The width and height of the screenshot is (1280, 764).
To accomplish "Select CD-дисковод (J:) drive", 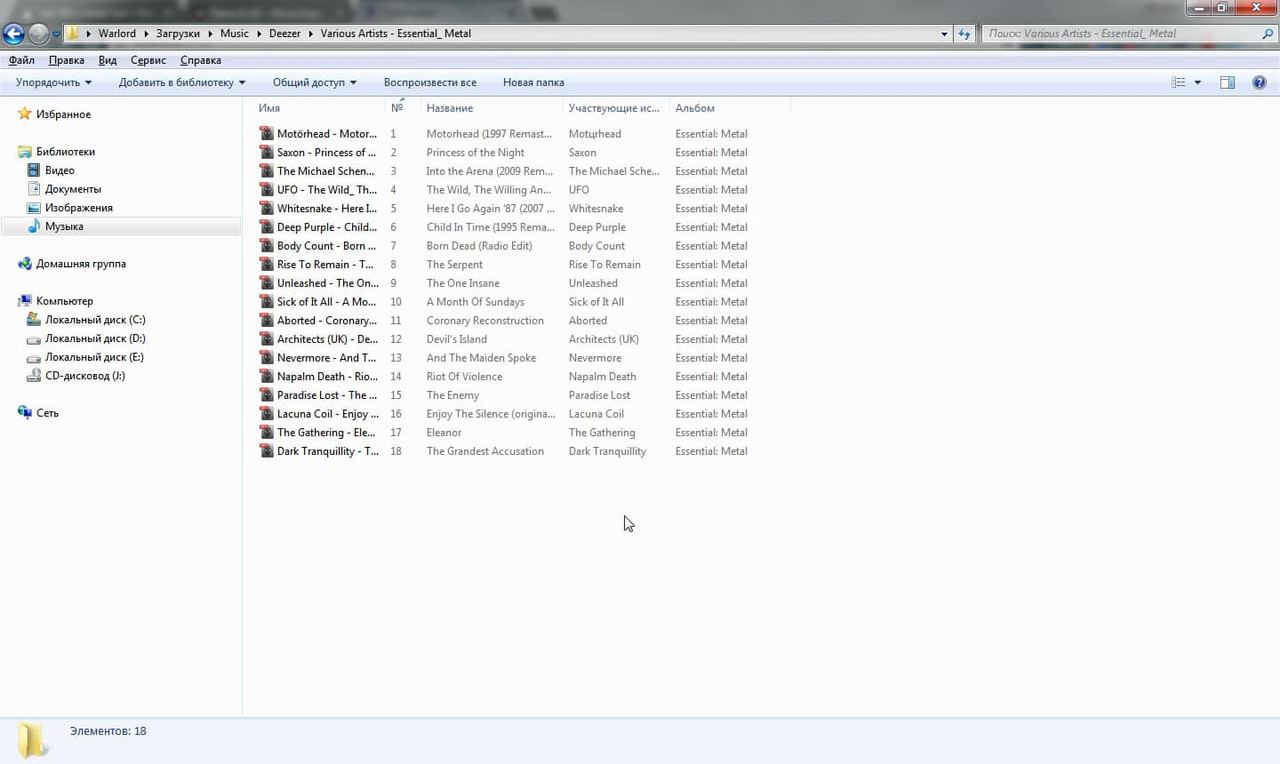I will (x=76, y=376).
